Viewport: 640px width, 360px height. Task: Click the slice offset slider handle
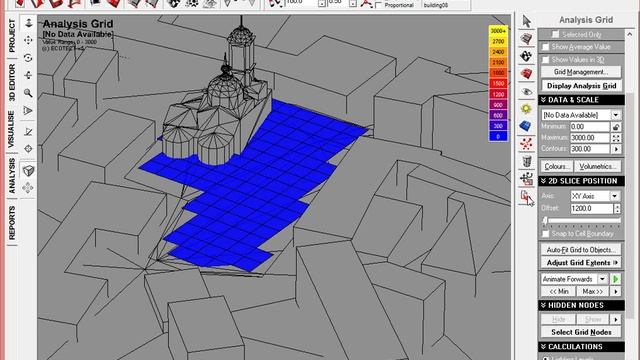545,221
